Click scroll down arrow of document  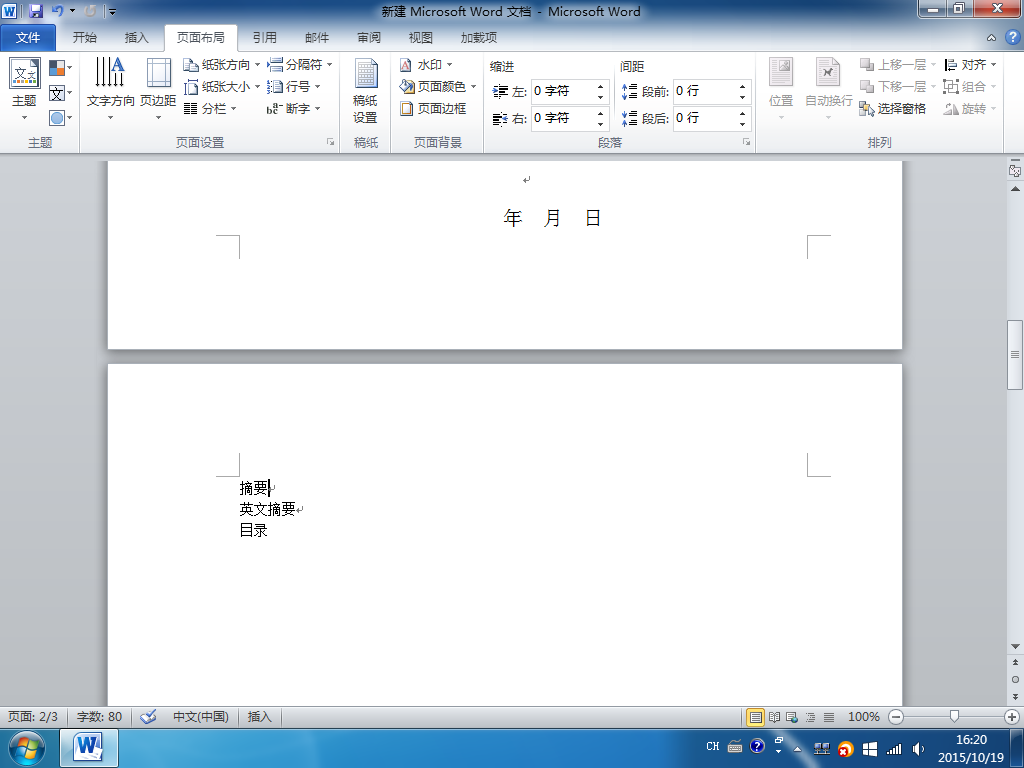(x=1015, y=647)
